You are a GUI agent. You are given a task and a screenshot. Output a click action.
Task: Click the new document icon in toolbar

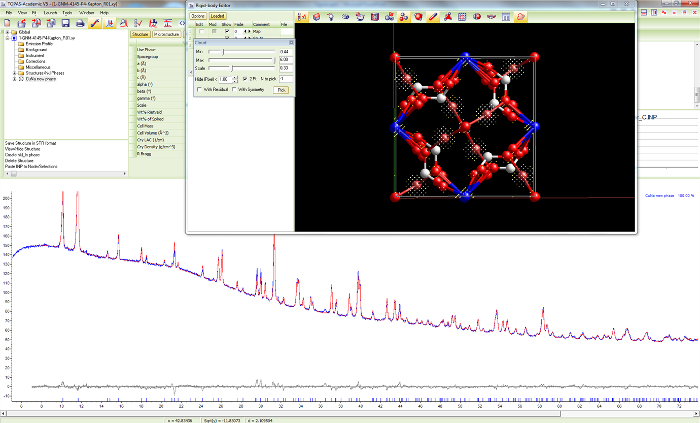click(8, 22)
